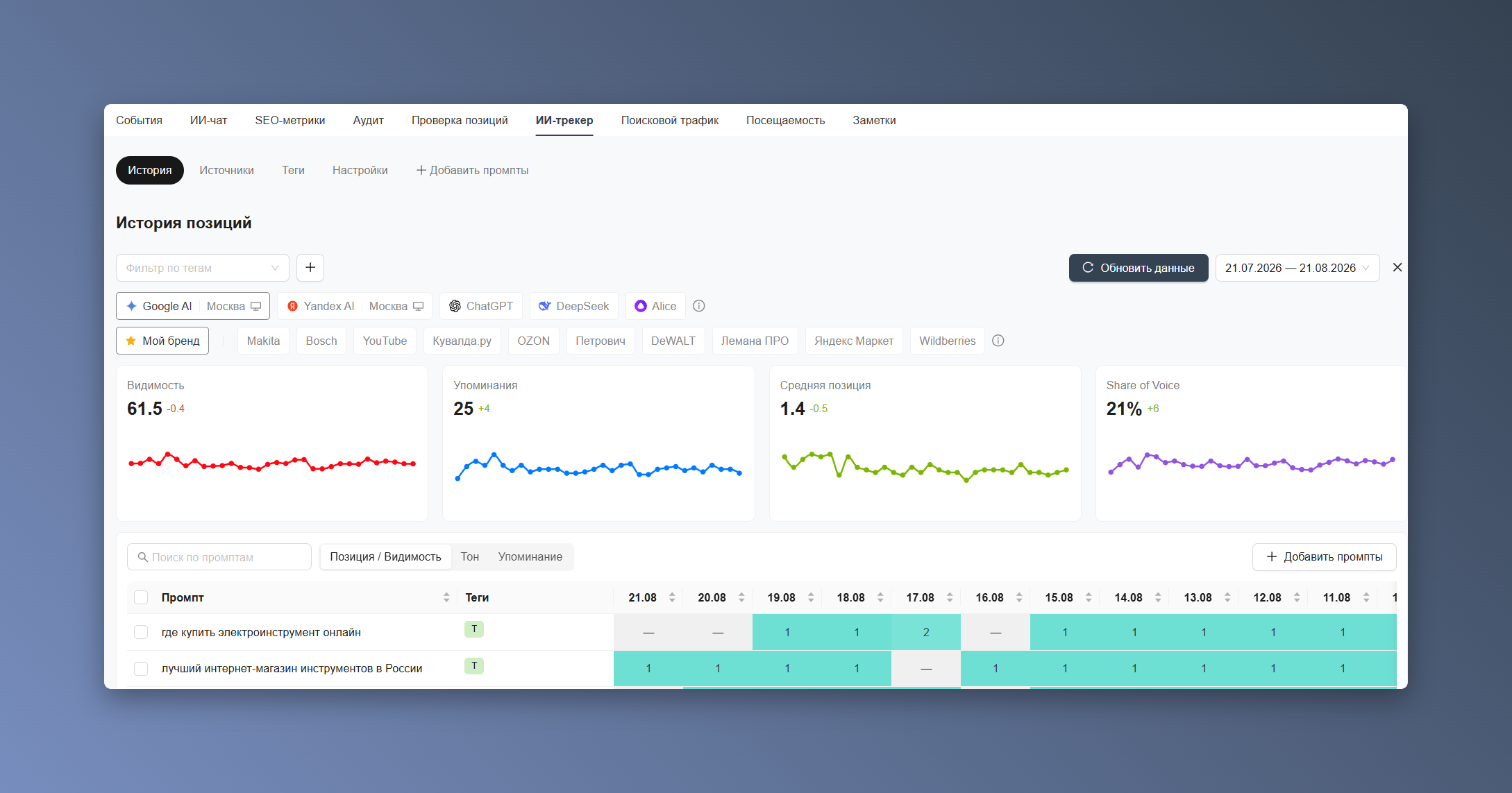Click the 17.08 cell showing 2
The image size is (1512, 793).
[x=926, y=632]
